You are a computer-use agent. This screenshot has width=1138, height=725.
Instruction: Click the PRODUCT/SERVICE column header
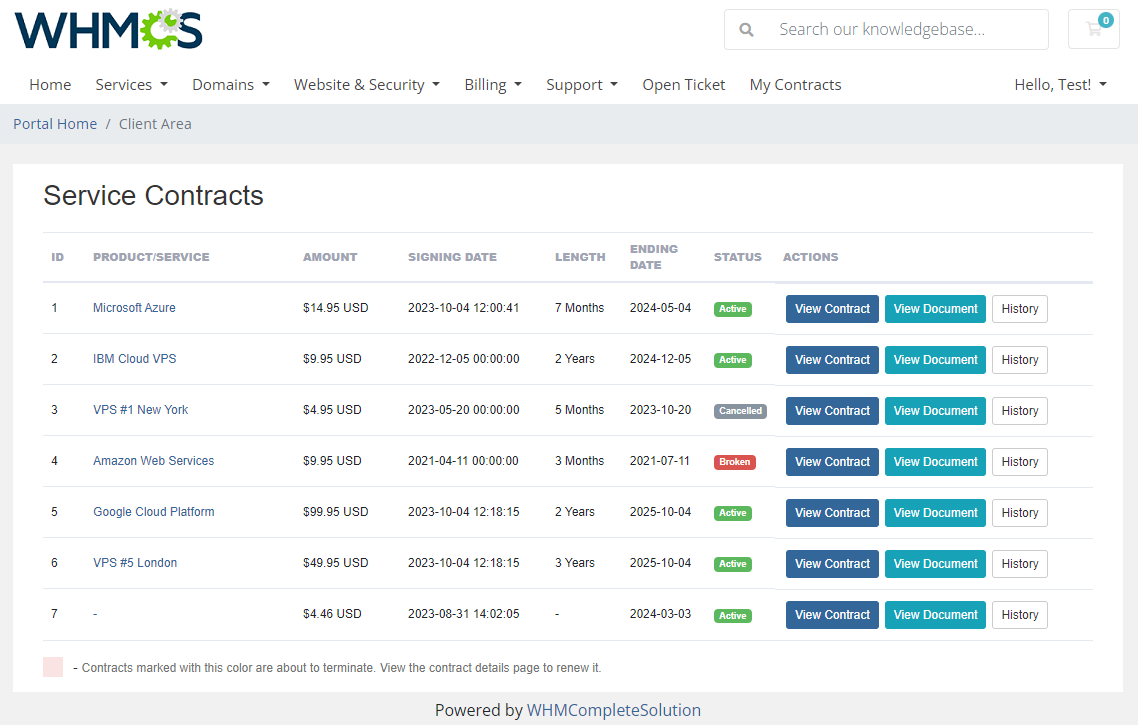pos(151,257)
